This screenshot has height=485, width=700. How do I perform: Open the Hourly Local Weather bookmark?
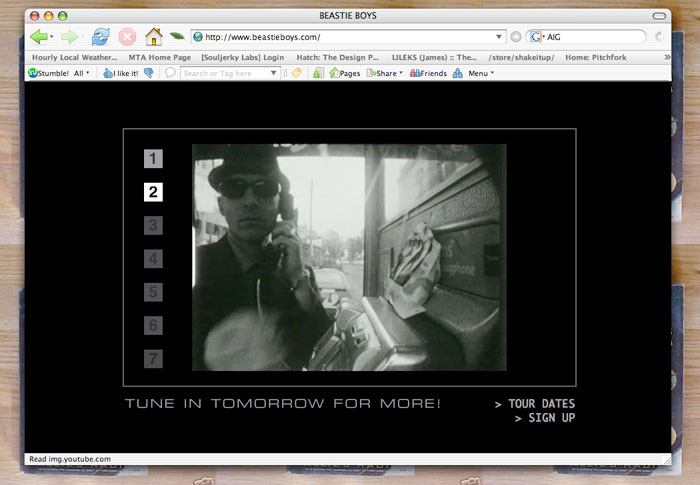point(75,57)
